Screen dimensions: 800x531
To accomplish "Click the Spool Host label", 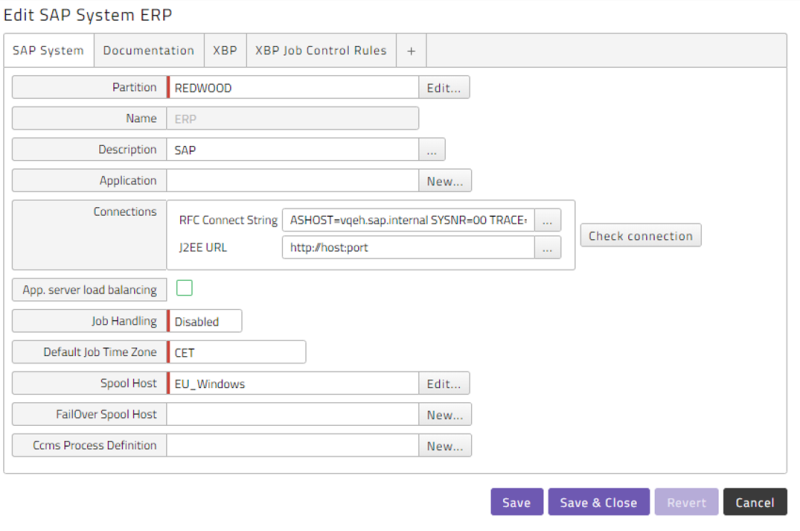I will pos(129,383).
